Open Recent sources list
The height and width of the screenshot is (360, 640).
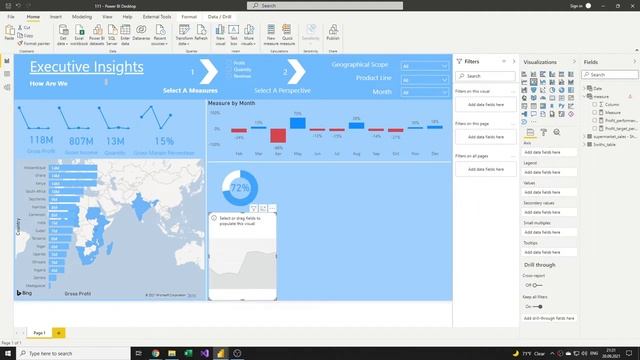click(x=160, y=34)
